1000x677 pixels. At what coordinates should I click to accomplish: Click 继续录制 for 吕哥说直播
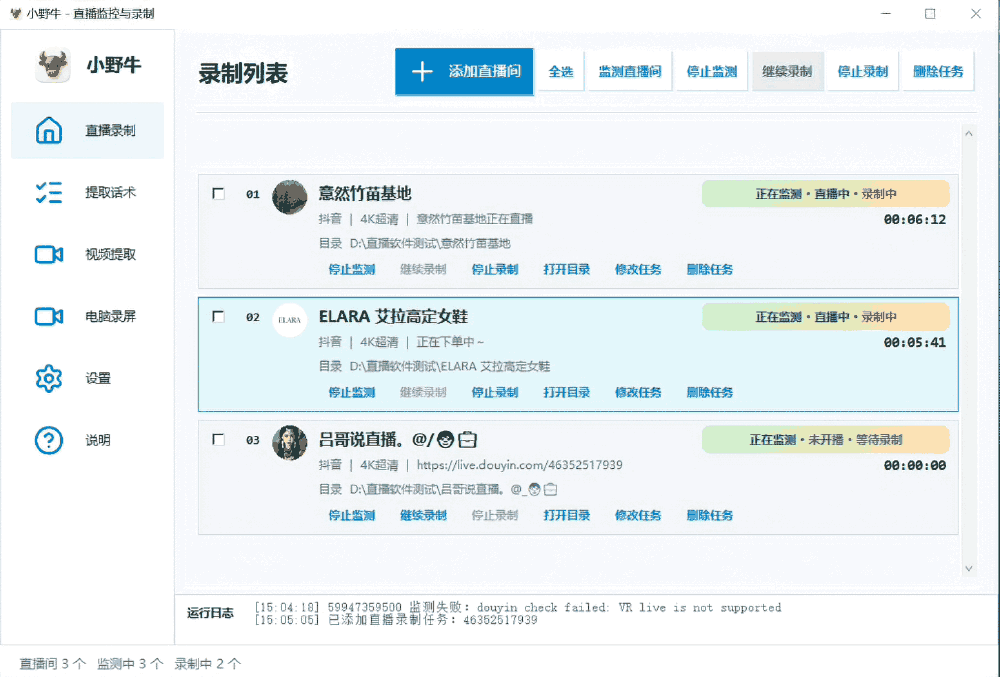423,516
